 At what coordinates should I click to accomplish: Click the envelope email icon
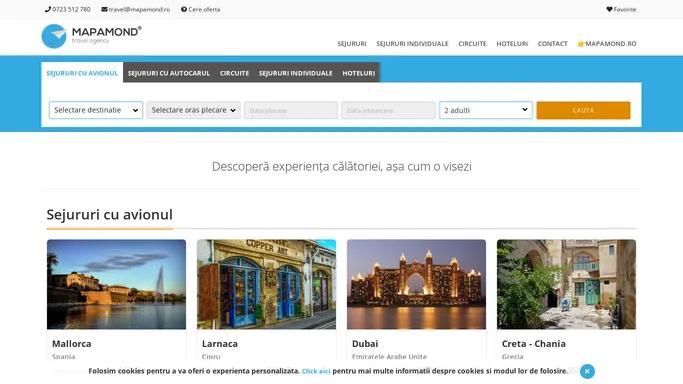[105, 9]
